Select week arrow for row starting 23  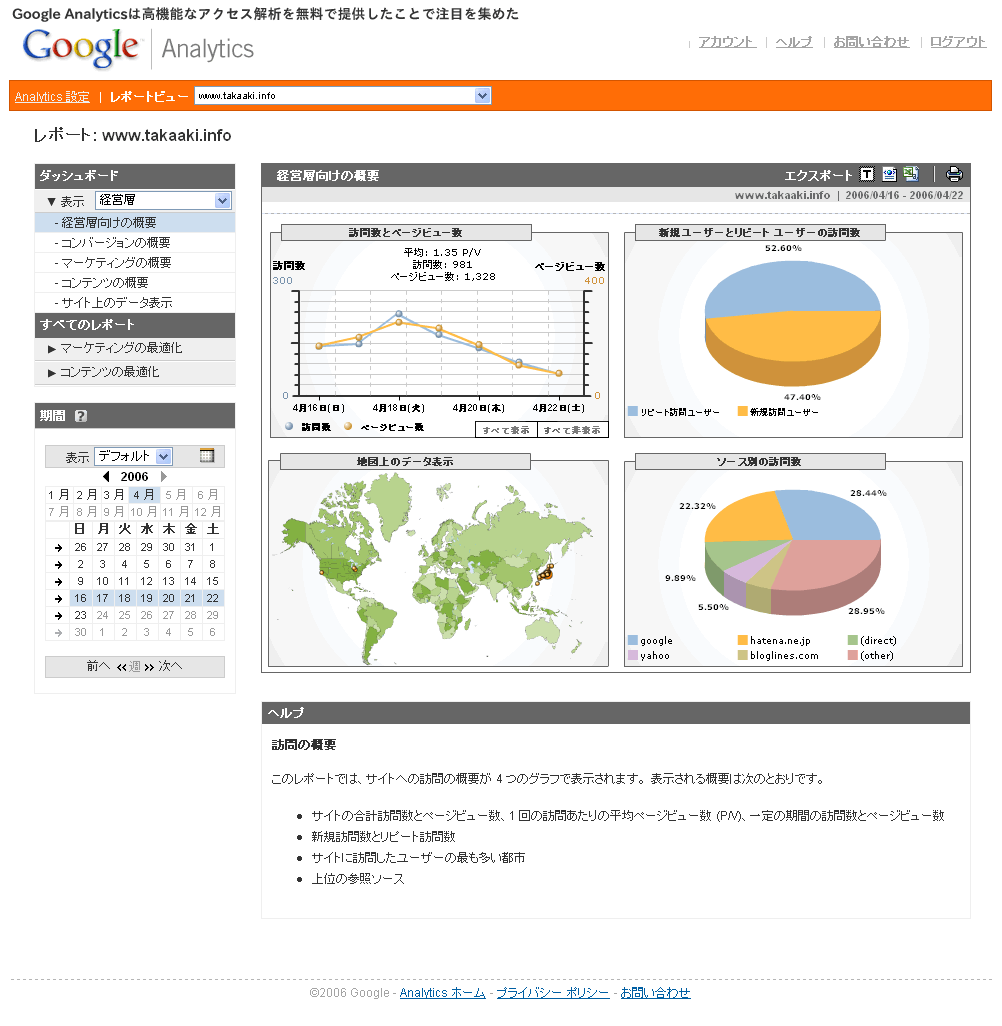click(x=58, y=616)
